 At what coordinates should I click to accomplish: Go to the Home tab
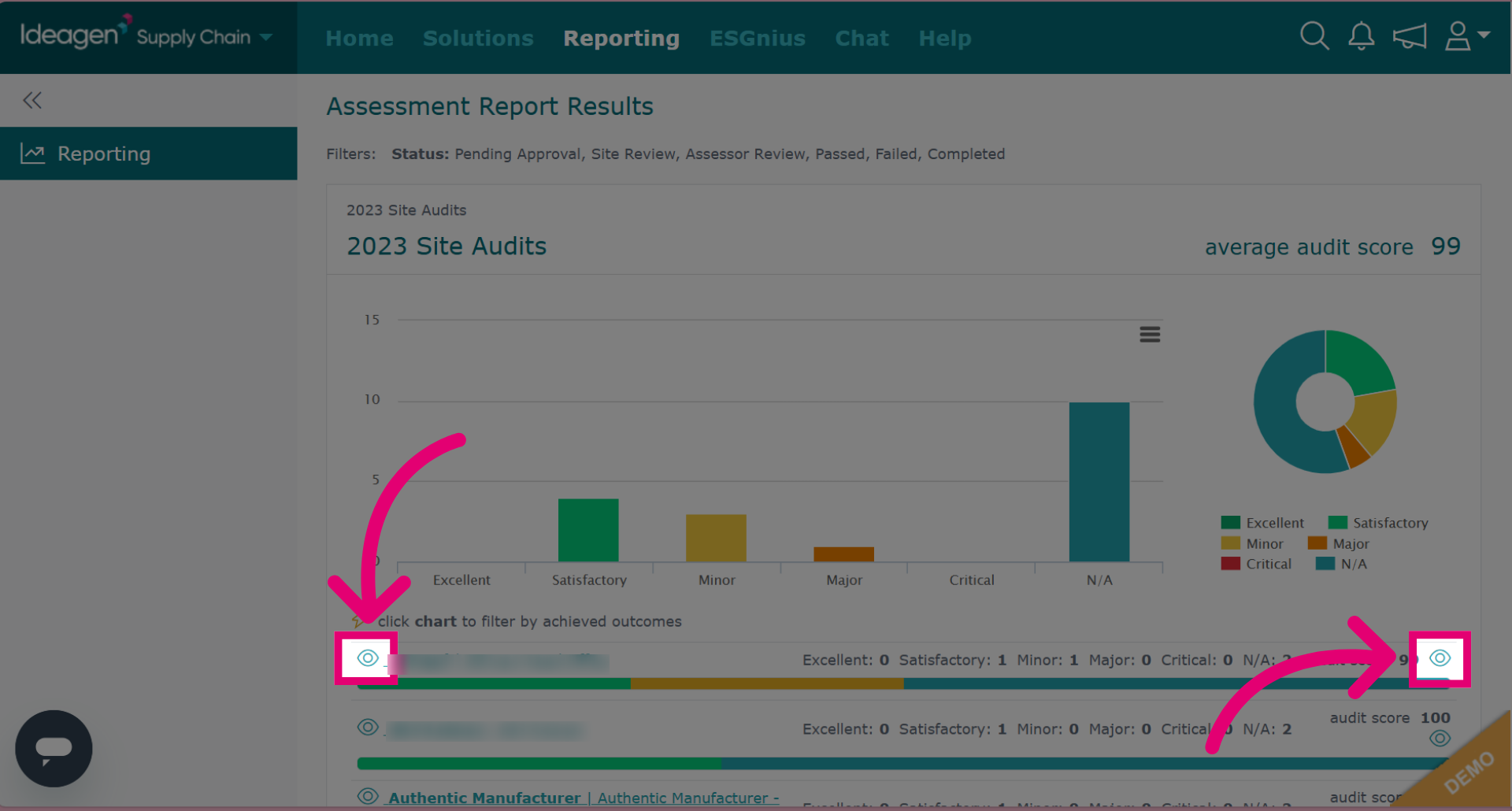(359, 38)
